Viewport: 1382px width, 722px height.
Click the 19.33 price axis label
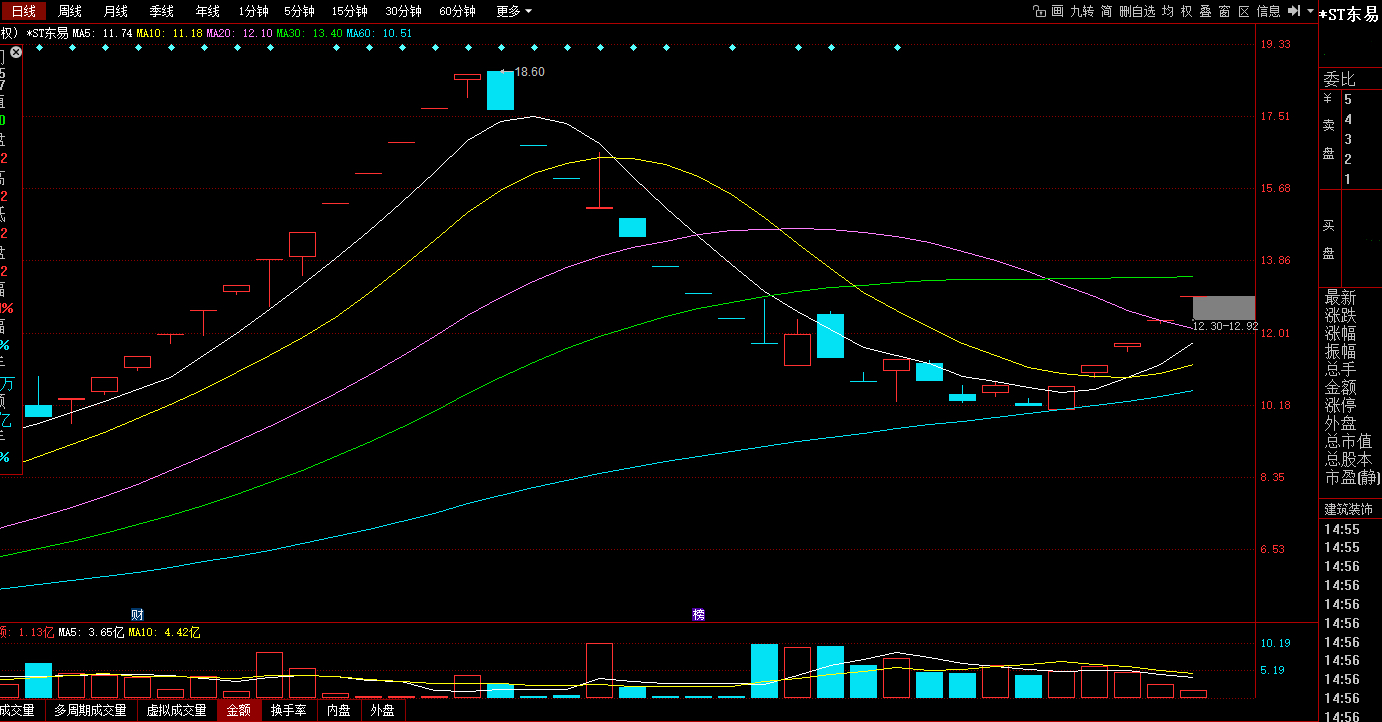[1275, 44]
